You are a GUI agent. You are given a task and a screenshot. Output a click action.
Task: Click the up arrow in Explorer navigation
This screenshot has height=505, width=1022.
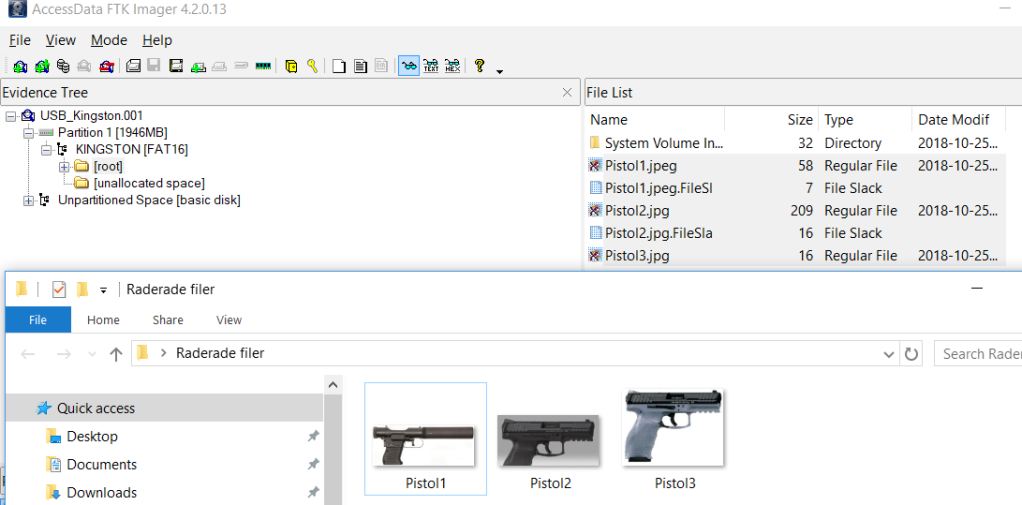point(116,353)
